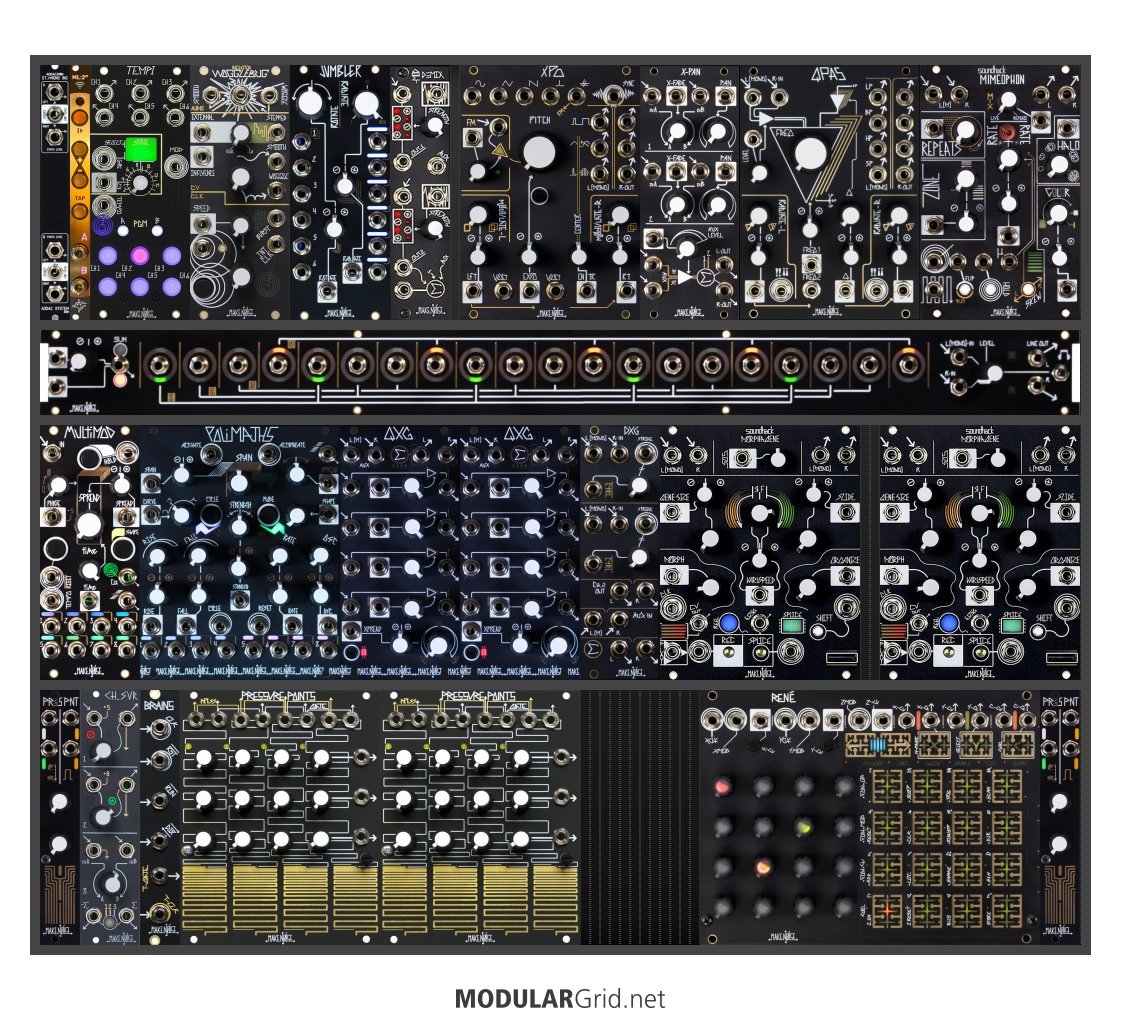This screenshot has width=1121, height=1020.
Task: Tap the blue-lit touch plate on René
Action: point(876,745)
